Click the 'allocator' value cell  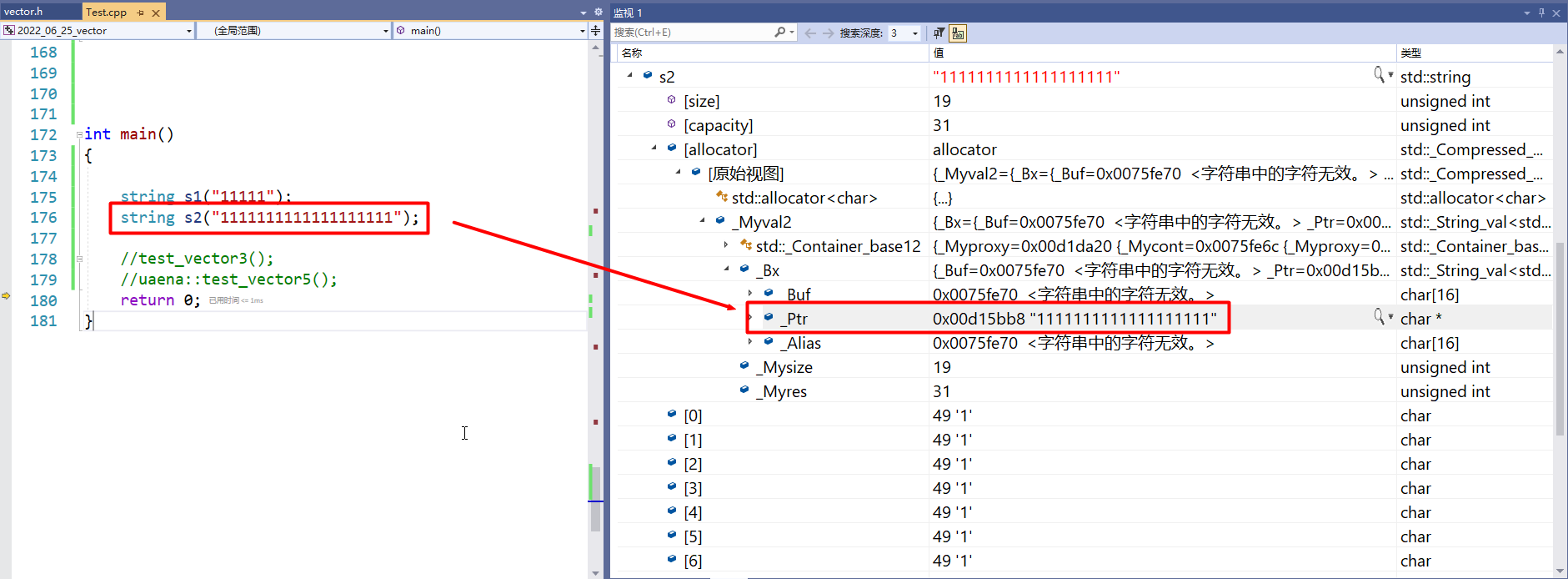(964, 149)
